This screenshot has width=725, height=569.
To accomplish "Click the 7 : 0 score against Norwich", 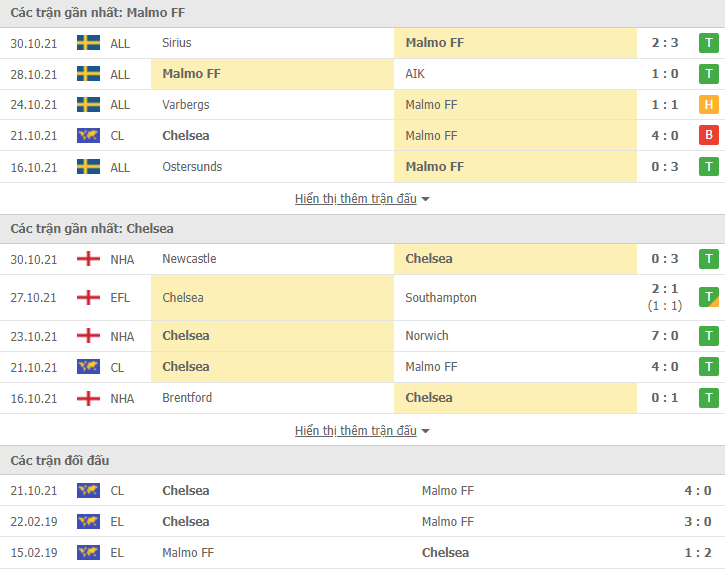I will click(664, 336).
